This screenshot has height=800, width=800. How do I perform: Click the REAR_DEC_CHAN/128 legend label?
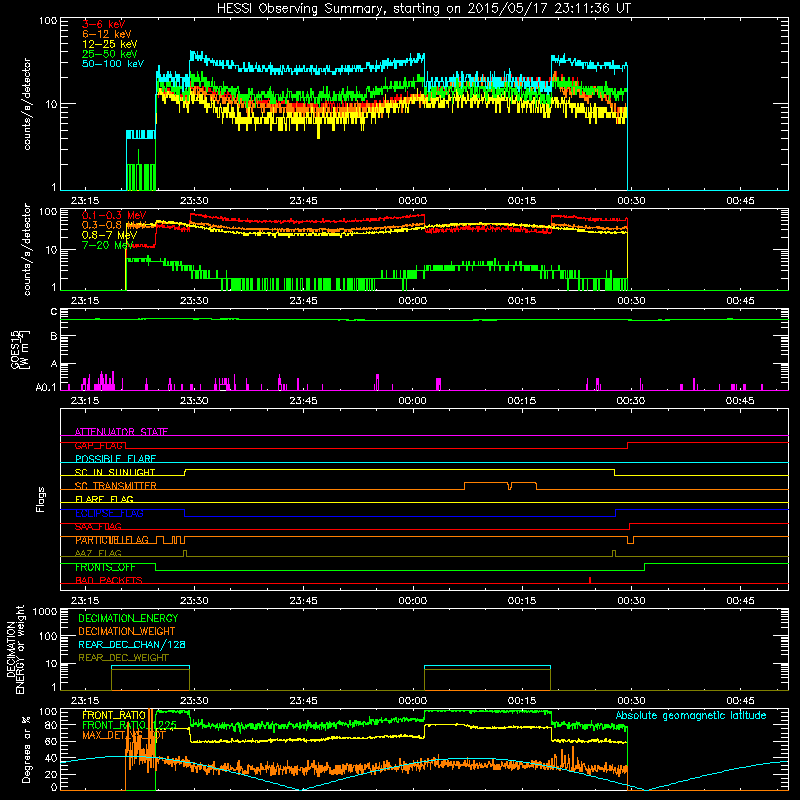click(x=132, y=645)
